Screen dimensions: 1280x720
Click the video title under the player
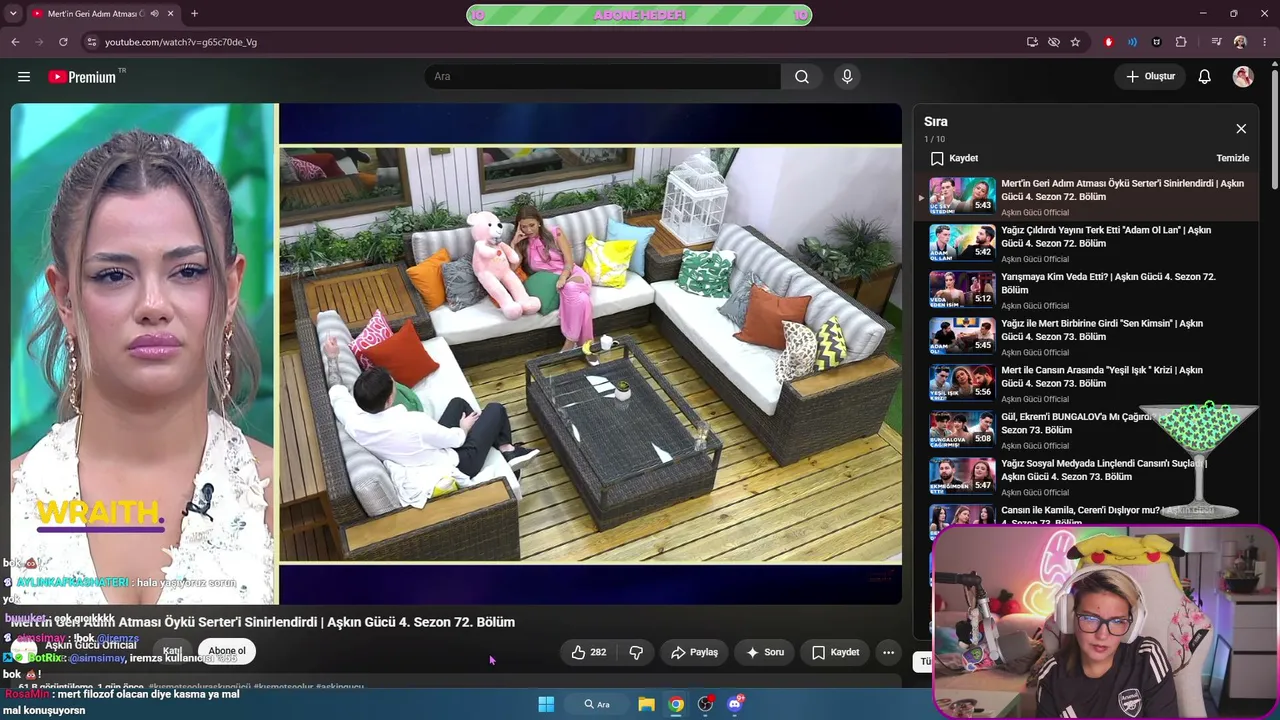(x=263, y=622)
